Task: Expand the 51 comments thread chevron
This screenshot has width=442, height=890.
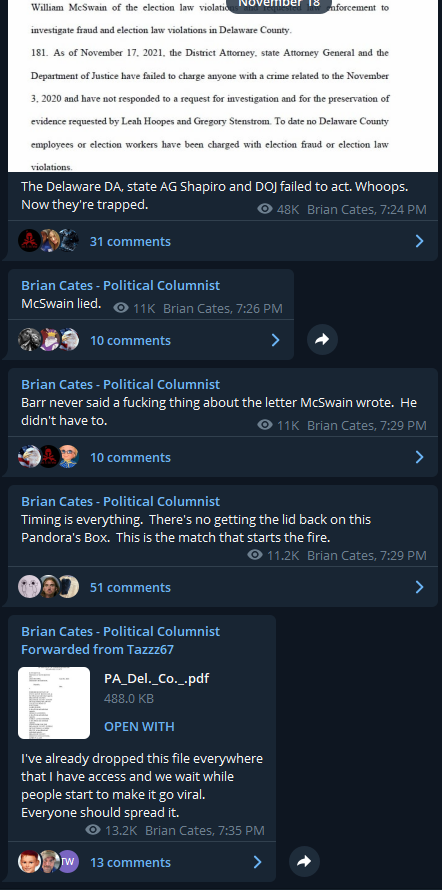Action: pos(419,587)
